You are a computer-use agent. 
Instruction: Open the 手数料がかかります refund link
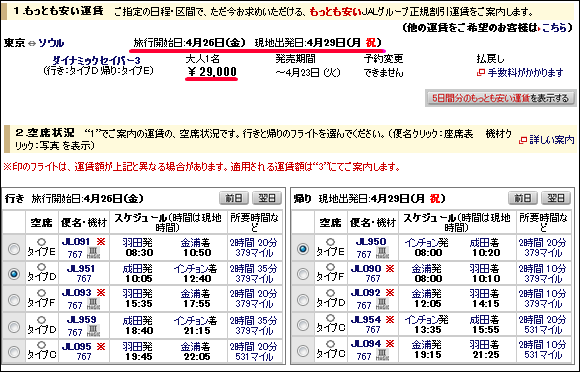pos(525,72)
